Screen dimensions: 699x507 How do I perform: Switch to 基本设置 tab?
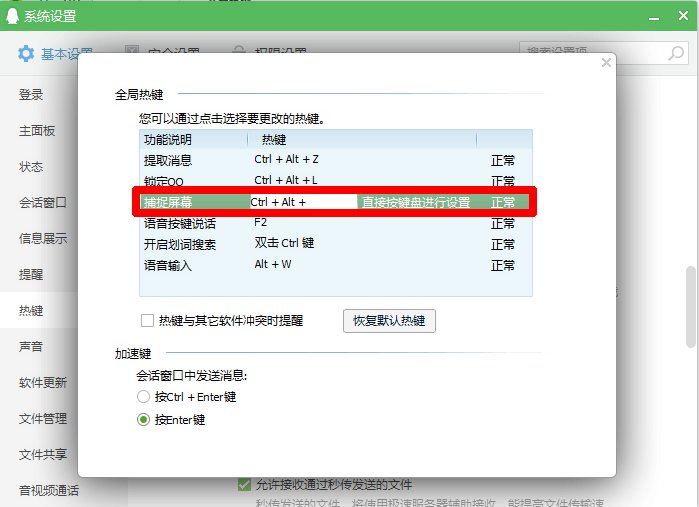(x=55, y=54)
